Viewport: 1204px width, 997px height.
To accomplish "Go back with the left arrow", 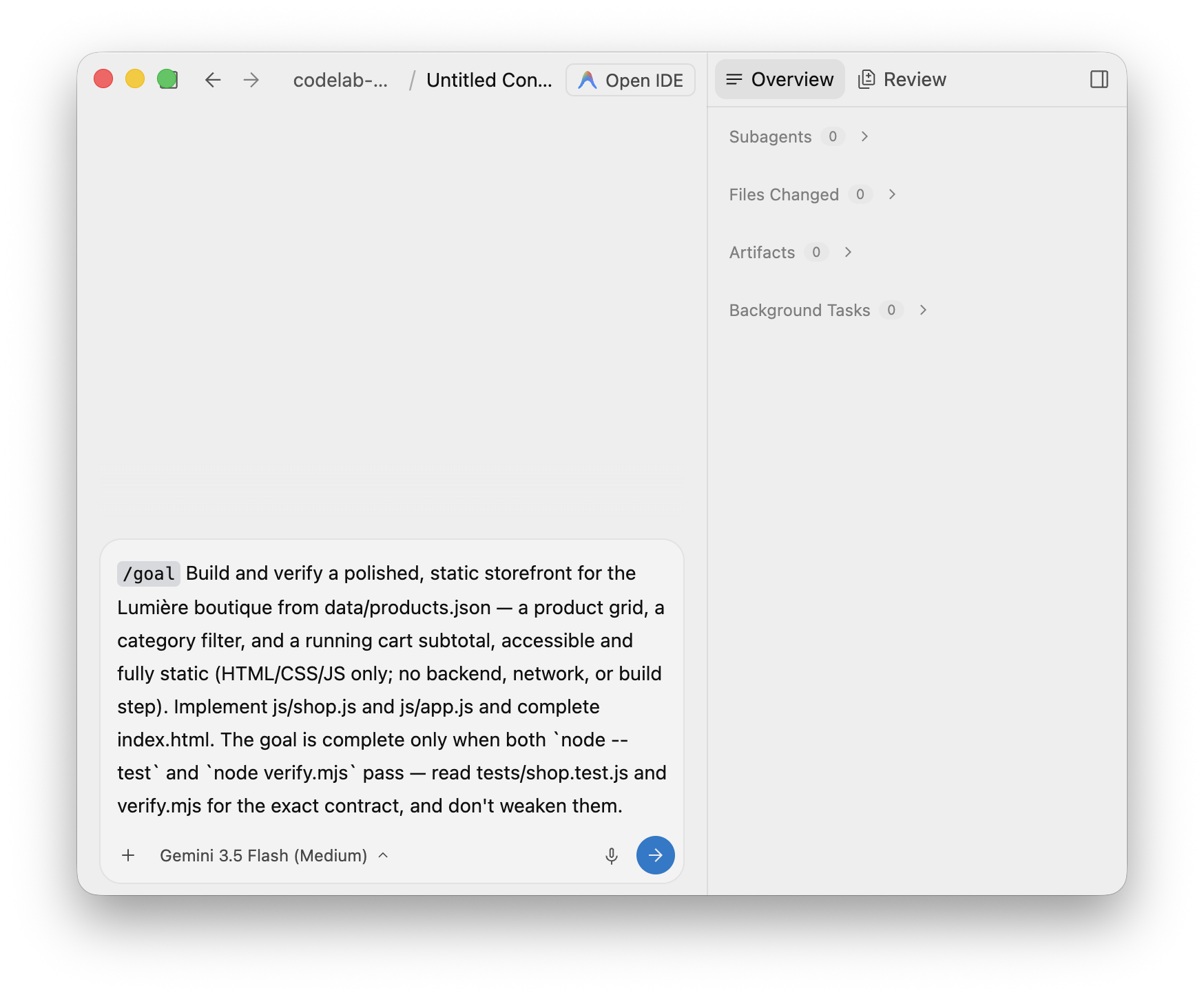I will 213,80.
